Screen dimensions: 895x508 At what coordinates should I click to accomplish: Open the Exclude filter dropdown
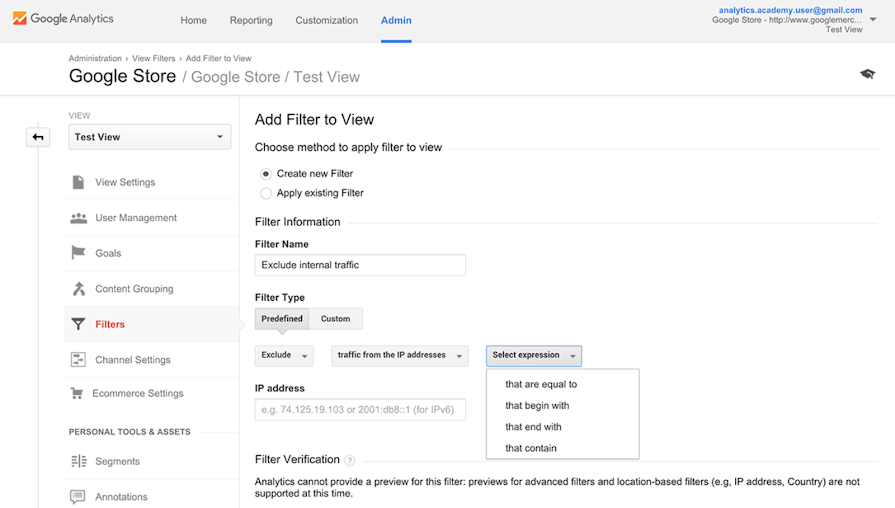pos(284,355)
